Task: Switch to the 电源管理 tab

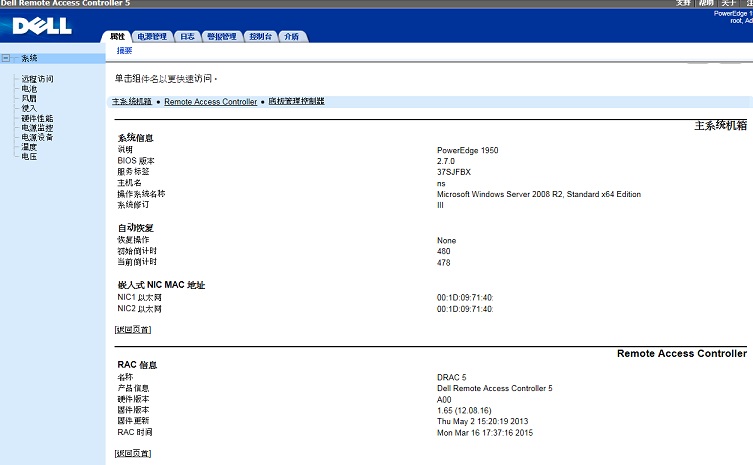Action: pos(152,37)
